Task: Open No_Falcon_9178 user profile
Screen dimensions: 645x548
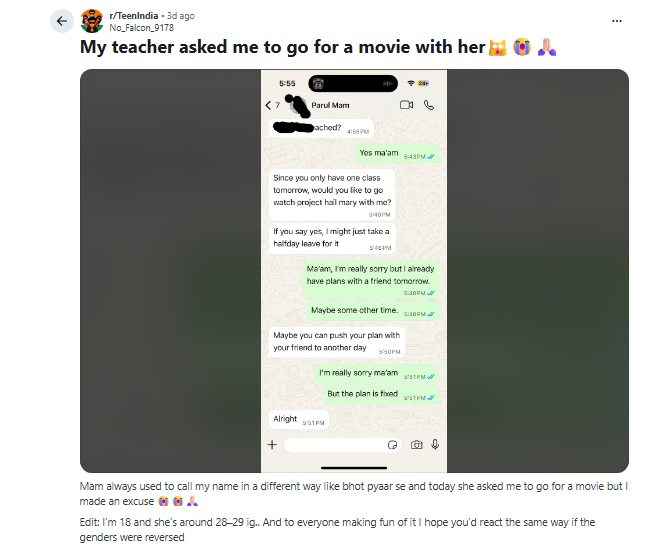Action: (142, 28)
